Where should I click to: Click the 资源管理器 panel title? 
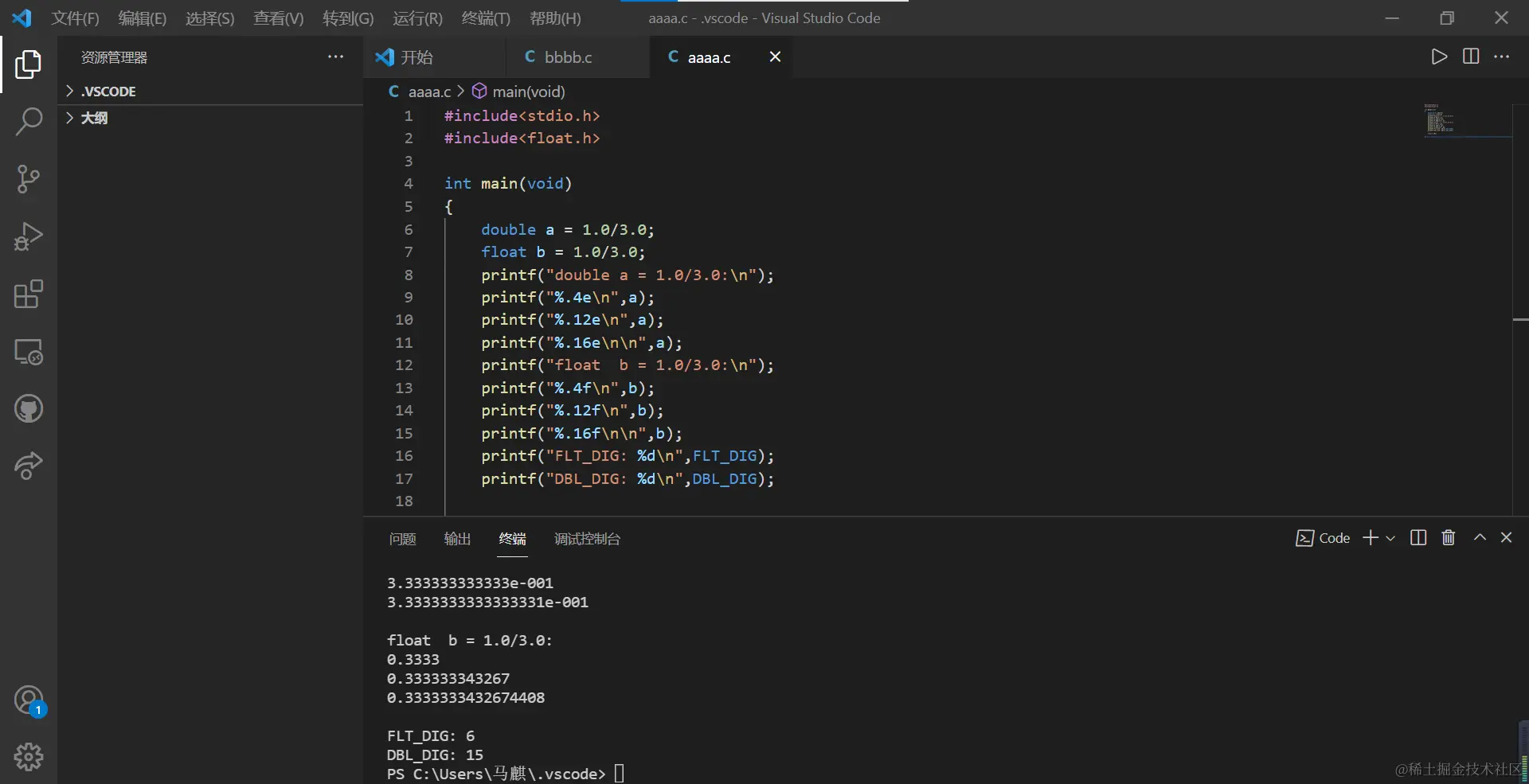[x=114, y=57]
